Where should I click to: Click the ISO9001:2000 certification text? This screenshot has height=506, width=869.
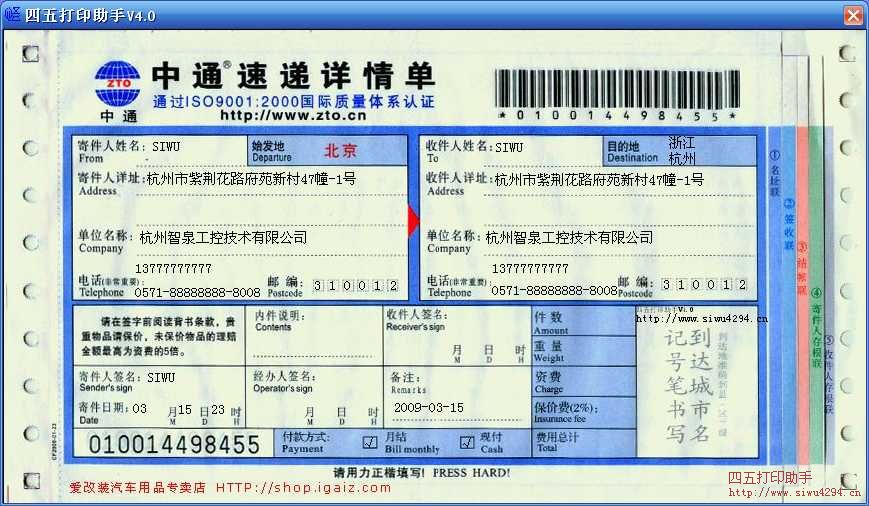point(293,101)
